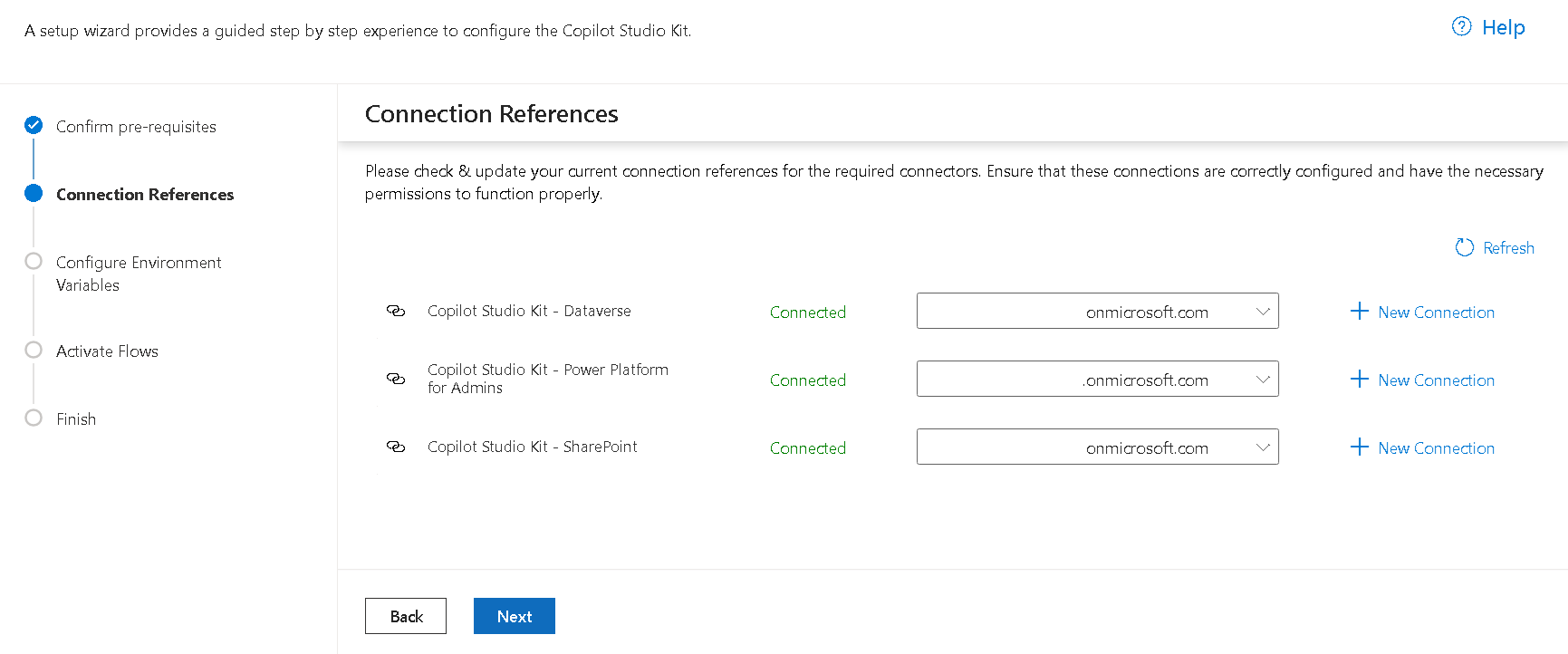This screenshot has width=1568, height=654.
Task: Click the link icon beside Copilot Studio Kit - Dataverse
Action: coord(396,311)
